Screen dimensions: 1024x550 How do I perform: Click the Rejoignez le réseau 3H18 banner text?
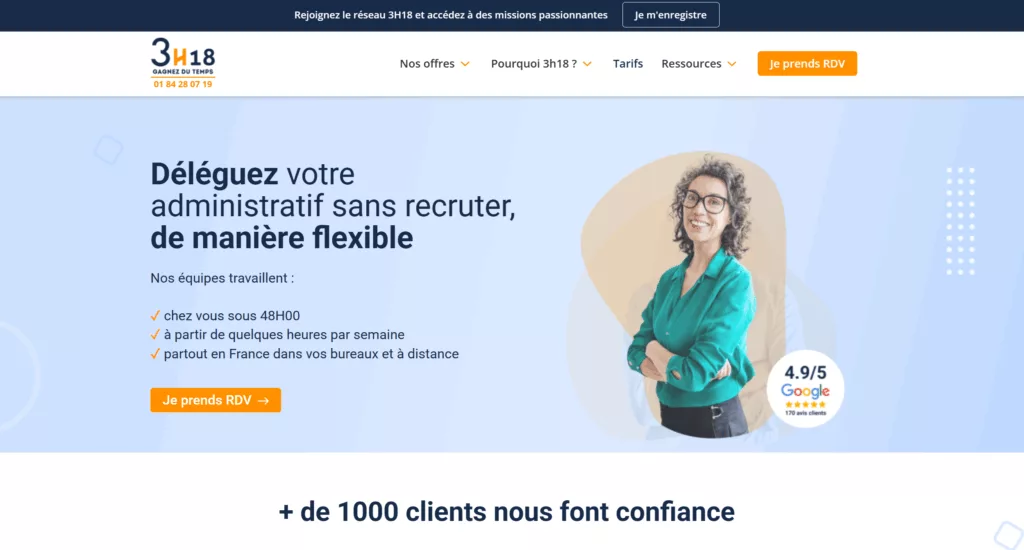[x=451, y=15]
